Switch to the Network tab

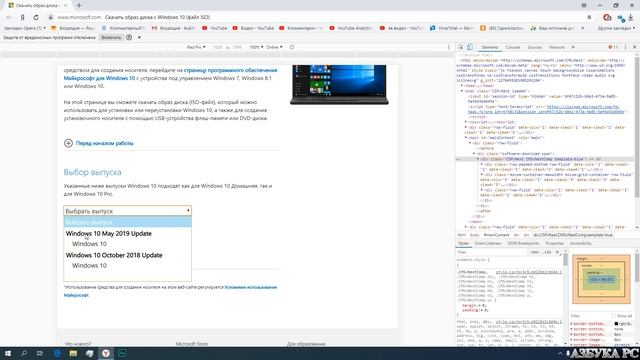(556, 47)
